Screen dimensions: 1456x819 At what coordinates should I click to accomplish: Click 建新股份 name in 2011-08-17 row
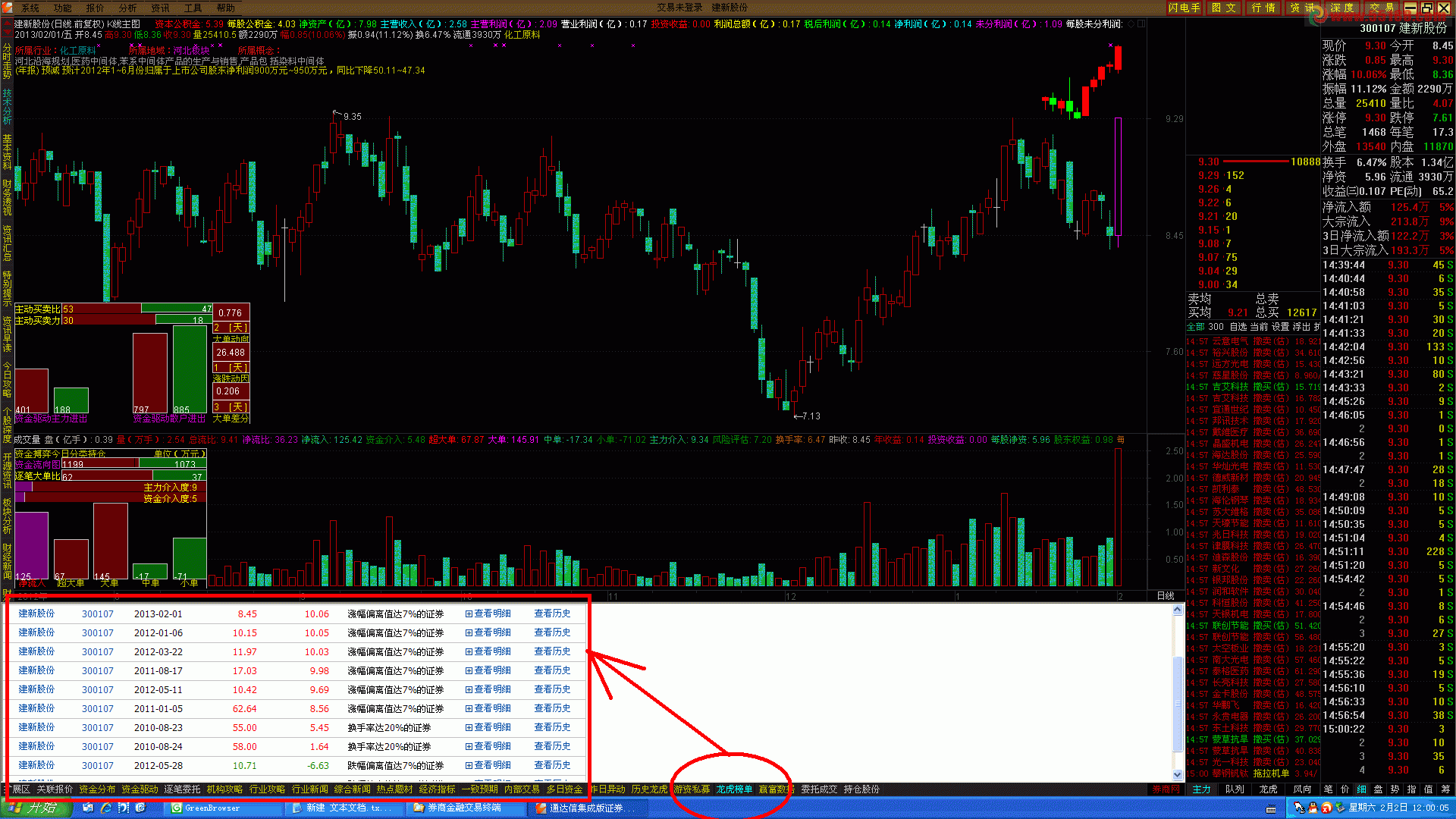[x=36, y=670]
